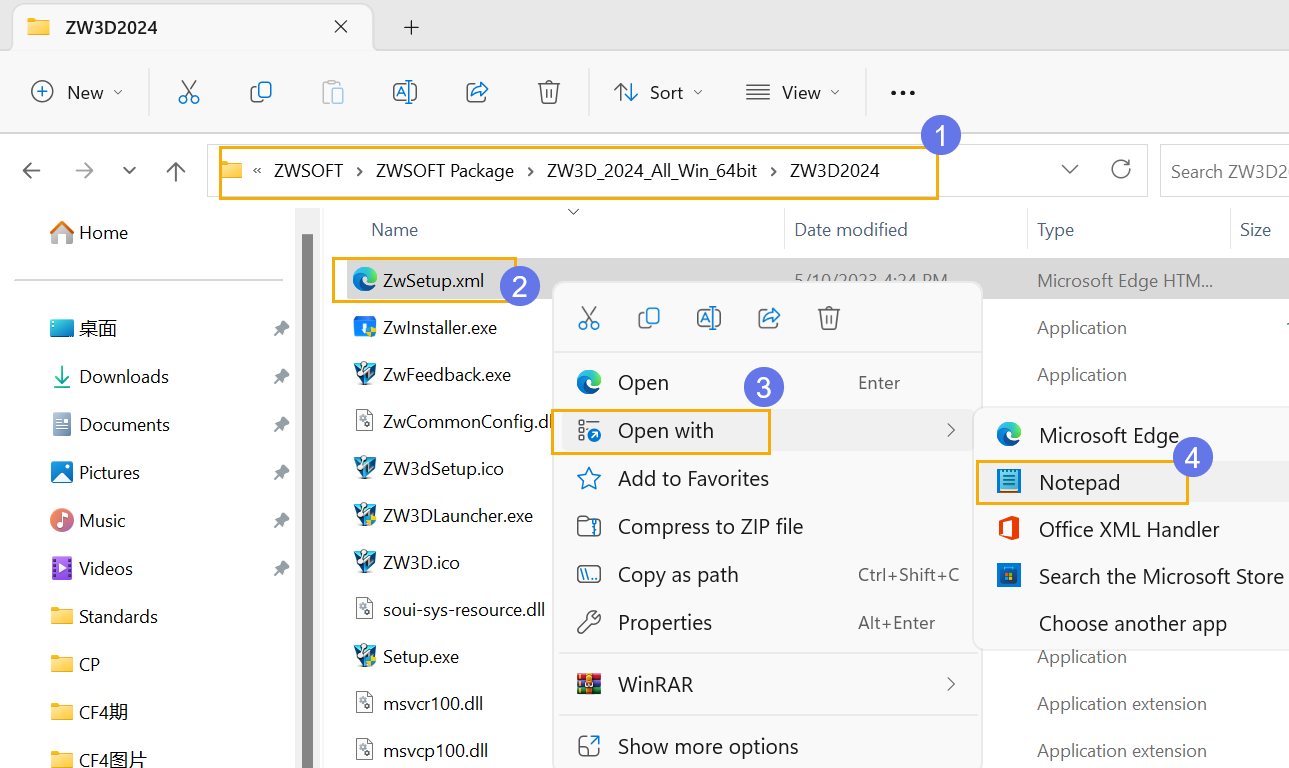This screenshot has height=768, width=1289.
Task: Sort by the Type column header
Action: pyautogui.click(x=1055, y=230)
